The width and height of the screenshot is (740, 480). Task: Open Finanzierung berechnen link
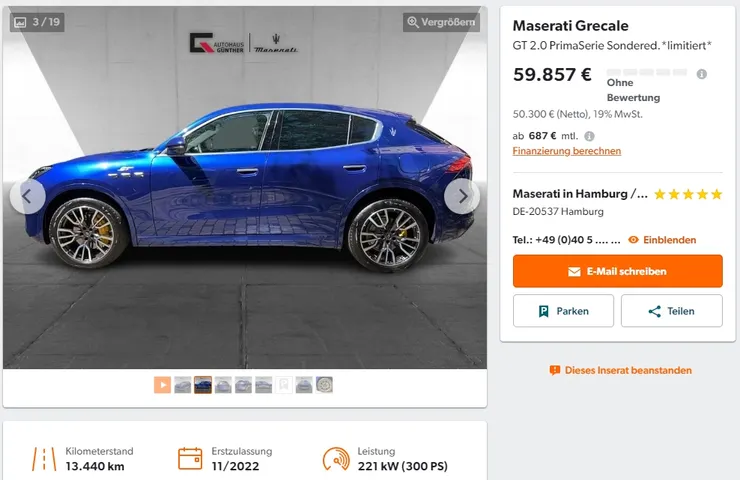566,151
